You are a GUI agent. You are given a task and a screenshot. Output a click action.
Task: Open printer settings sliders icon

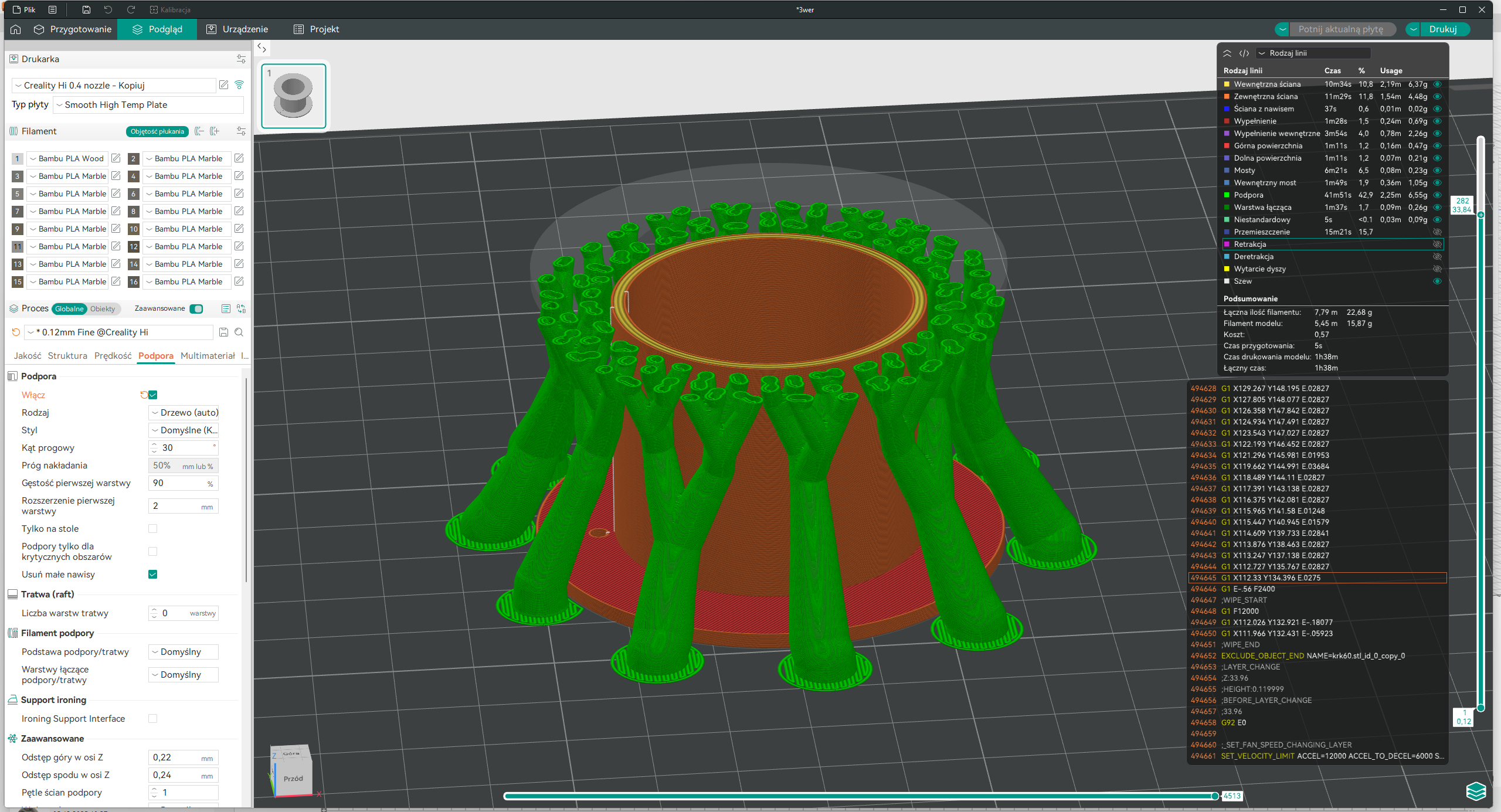[241, 59]
